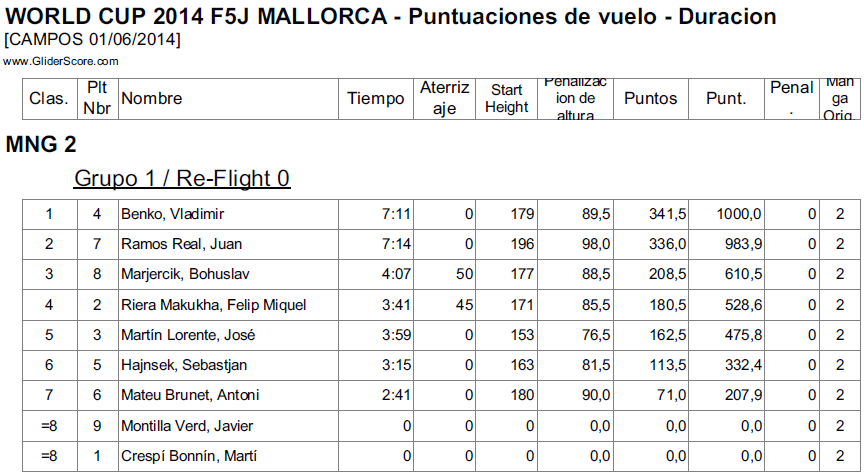
Task: Click the Puntos column header
Action: click(x=650, y=98)
